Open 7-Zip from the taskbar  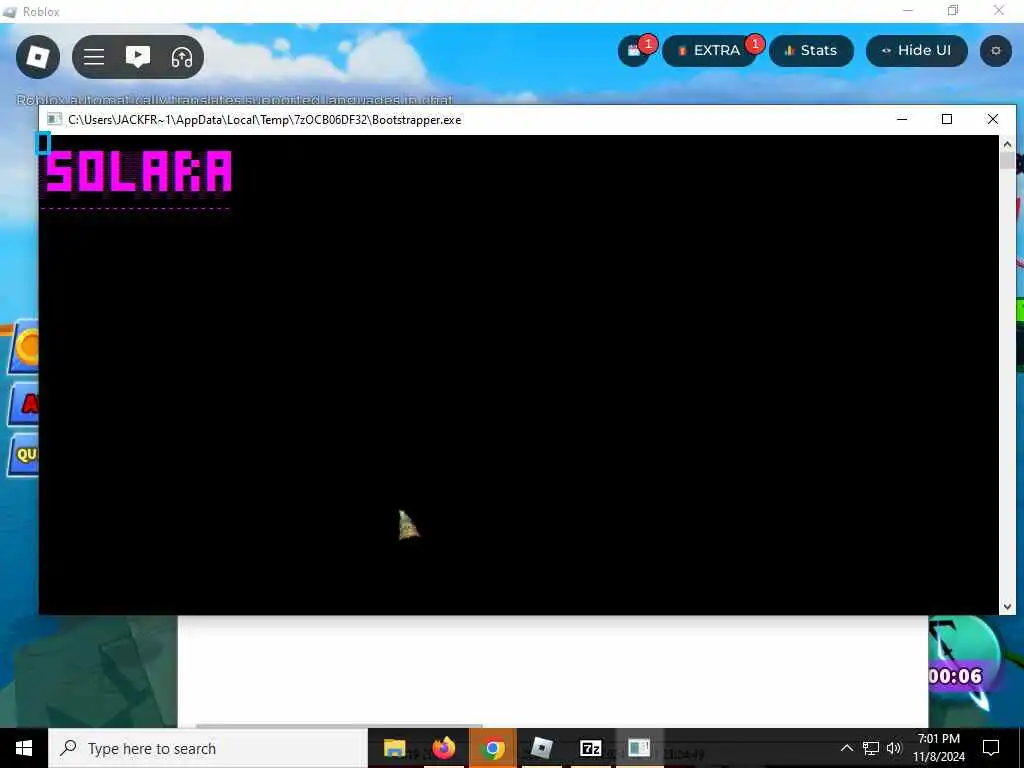coord(590,748)
